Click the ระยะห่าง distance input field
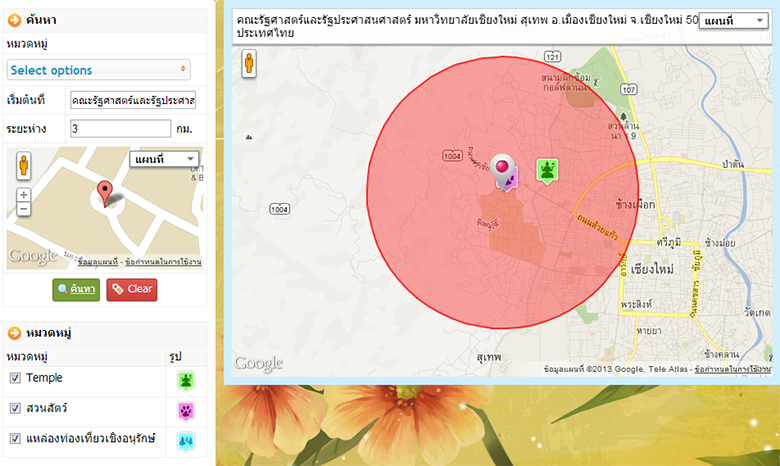The image size is (780, 466). 120,129
